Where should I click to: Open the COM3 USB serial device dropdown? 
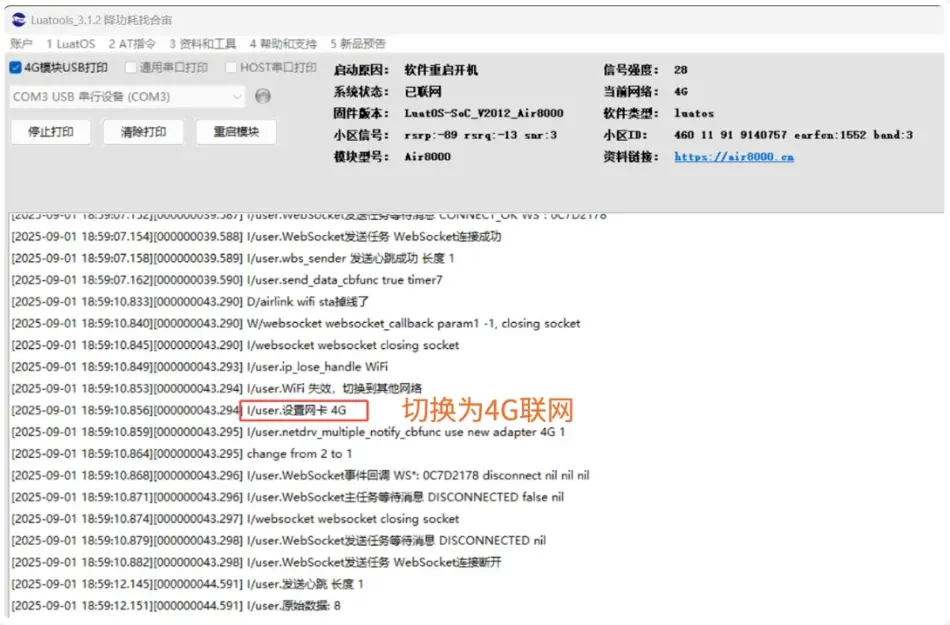coord(128,97)
